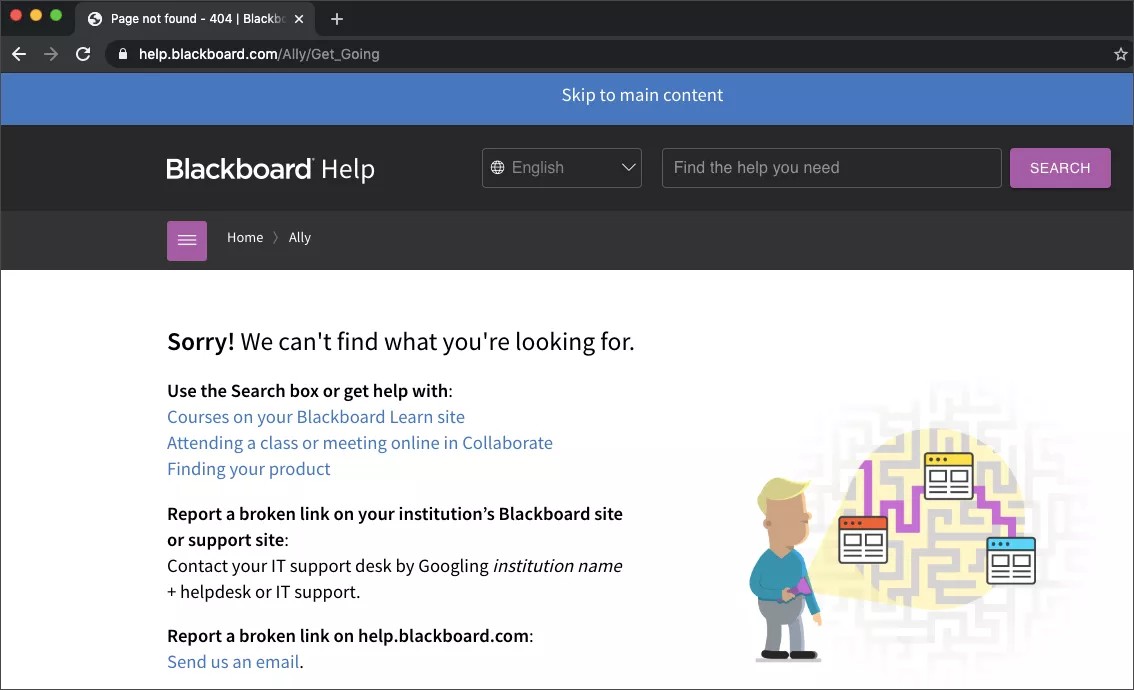Image resolution: width=1134 pixels, height=690 pixels.
Task: Expand the English language dropdown
Action: pyautogui.click(x=562, y=168)
